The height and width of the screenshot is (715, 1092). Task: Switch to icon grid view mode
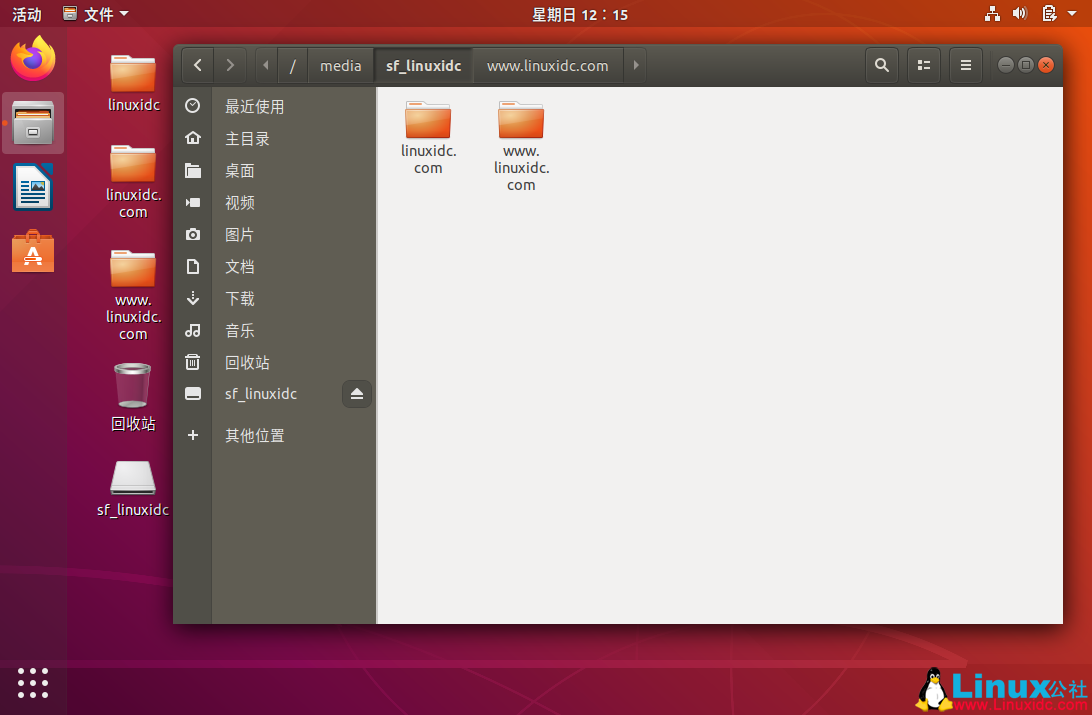[923, 64]
